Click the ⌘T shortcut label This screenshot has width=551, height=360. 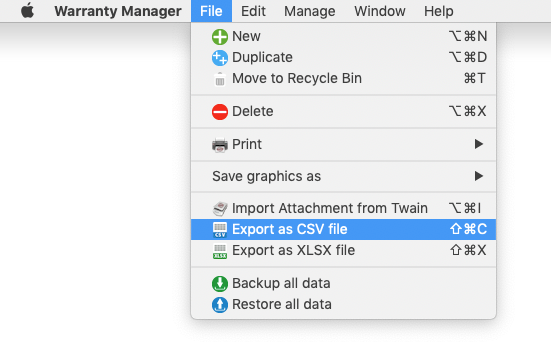tap(475, 78)
